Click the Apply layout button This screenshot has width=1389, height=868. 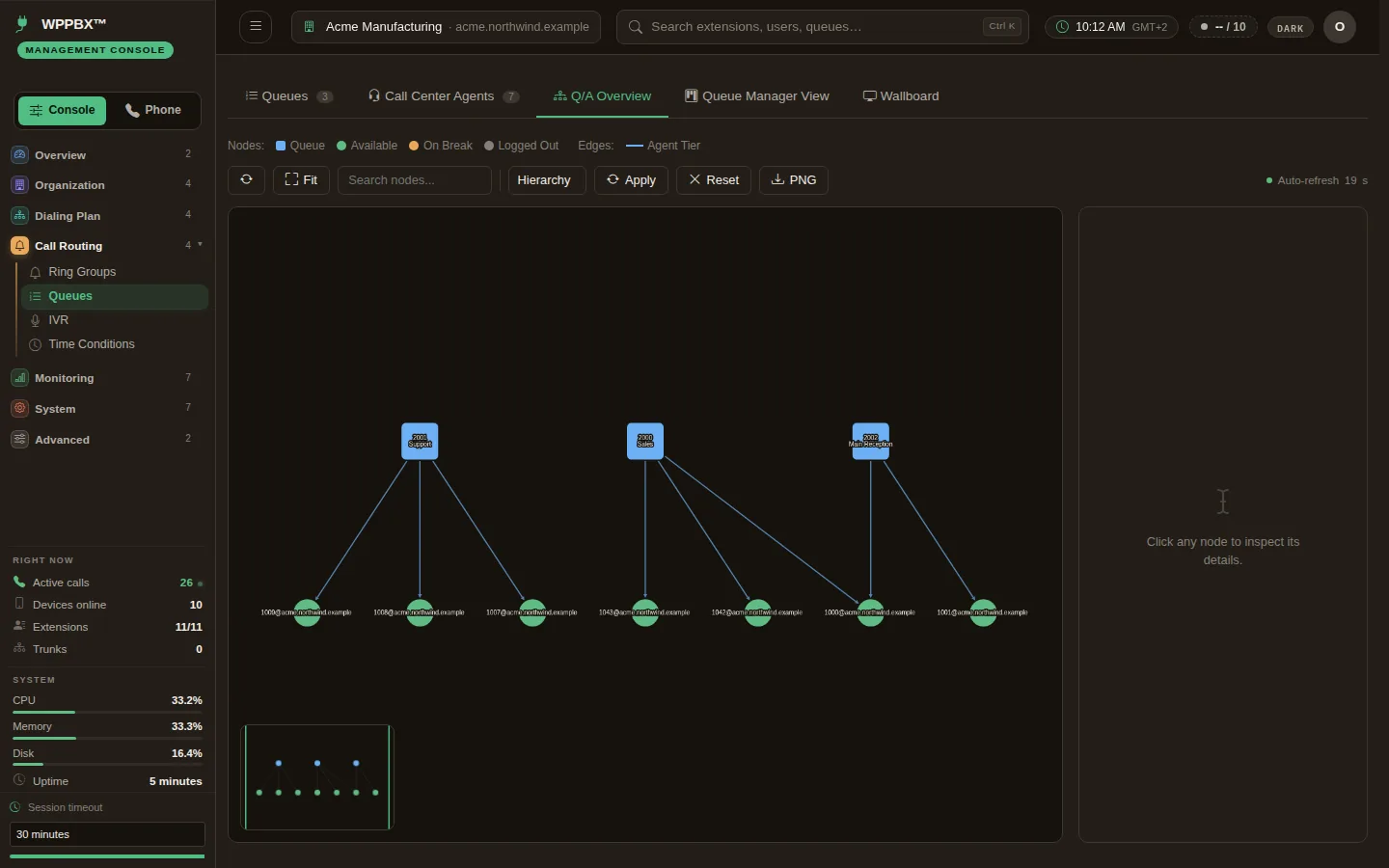pos(632,180)
